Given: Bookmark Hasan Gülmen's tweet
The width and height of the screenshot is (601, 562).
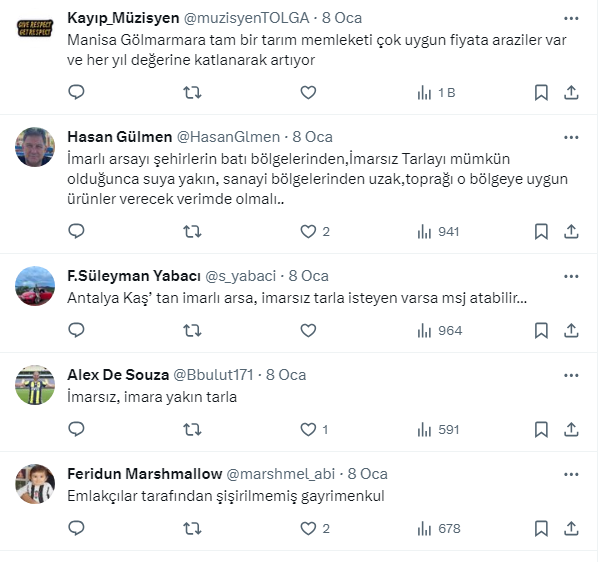Looking at the screenshot, I should click(541, 231).
